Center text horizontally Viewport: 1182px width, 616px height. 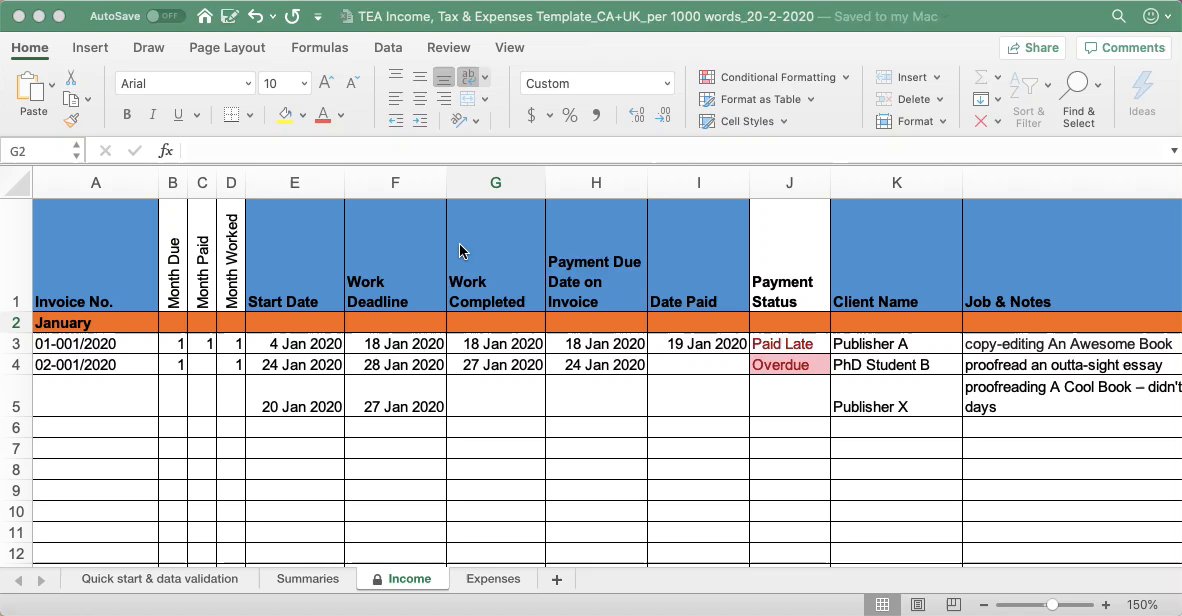(x=420, y=99)
